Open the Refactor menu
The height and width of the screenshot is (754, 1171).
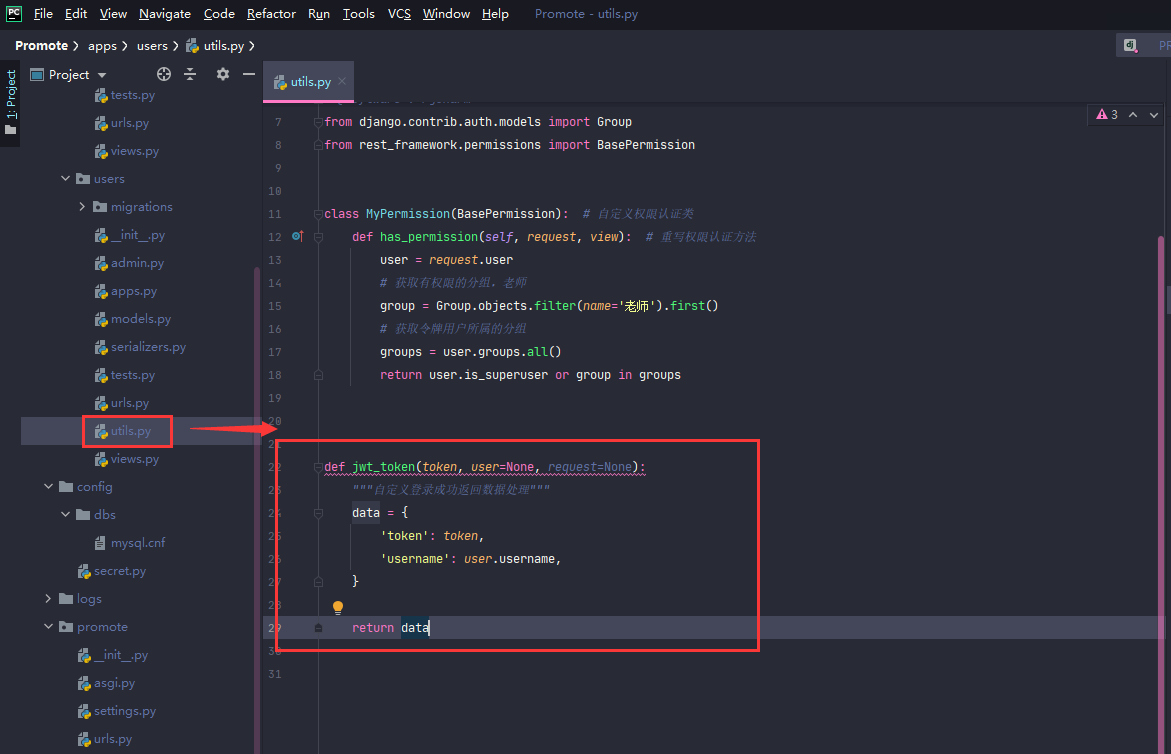pyautogui.click(x=271, y=13)
